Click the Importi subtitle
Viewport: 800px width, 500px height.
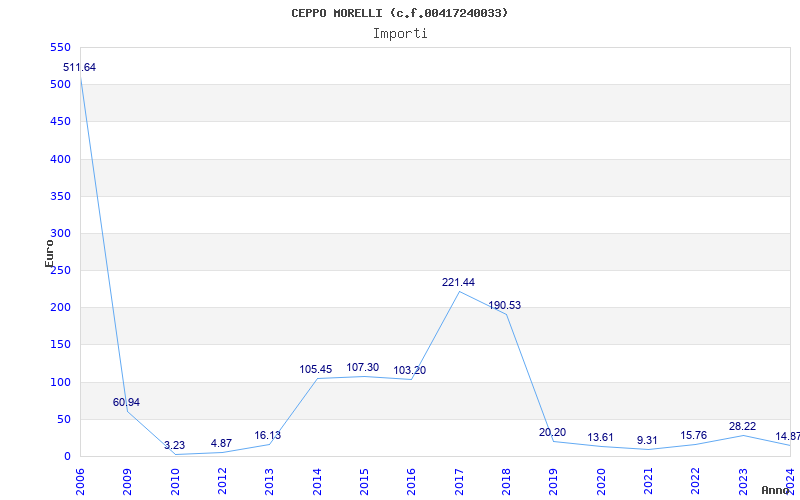(x=400, y=34)
